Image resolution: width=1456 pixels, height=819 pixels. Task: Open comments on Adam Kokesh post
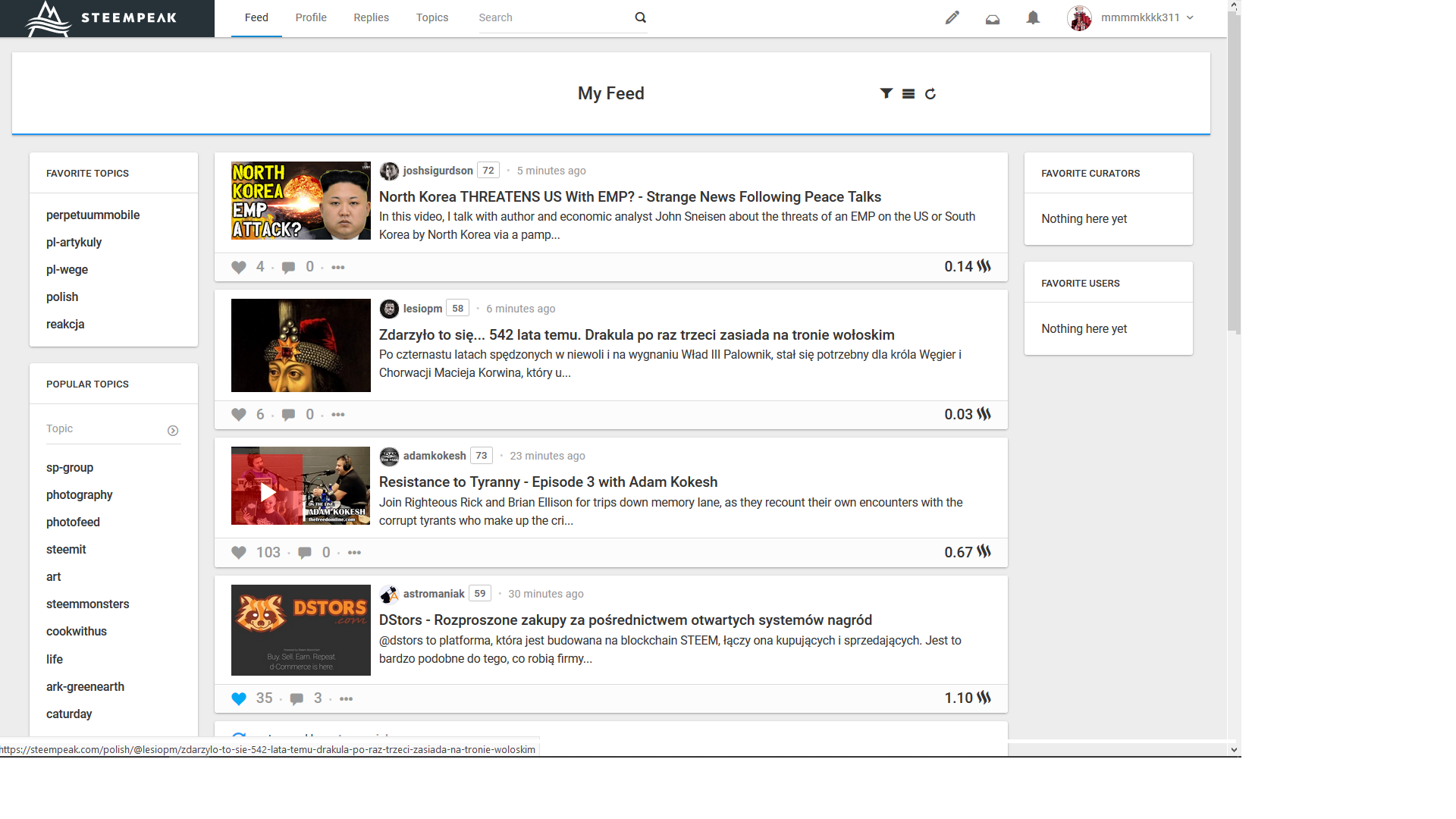304,553
